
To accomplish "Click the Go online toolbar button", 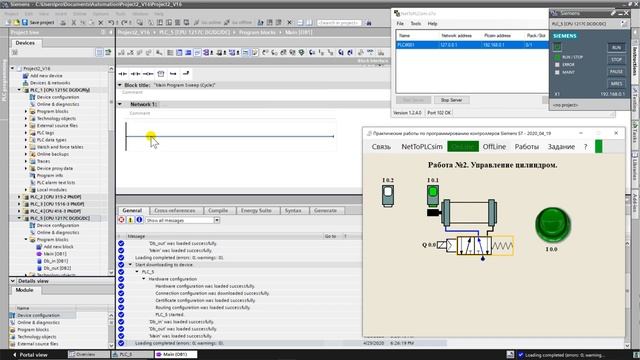I will point(208,22).
